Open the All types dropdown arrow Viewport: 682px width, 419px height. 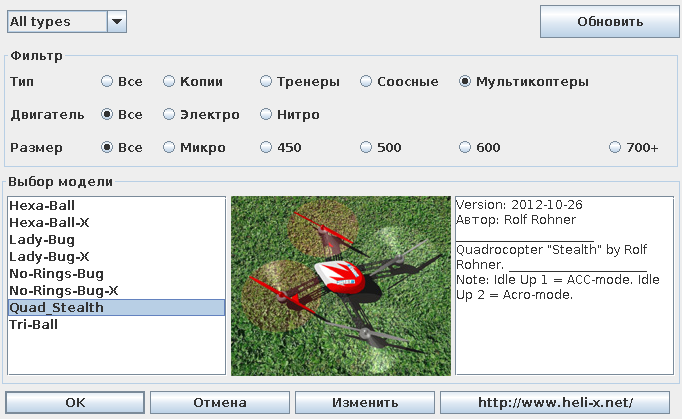117,21
